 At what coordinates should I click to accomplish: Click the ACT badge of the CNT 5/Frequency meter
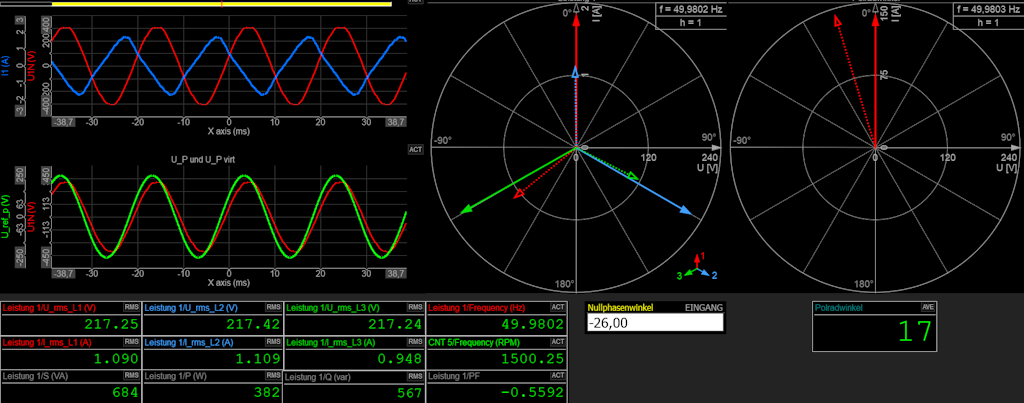(x=558, y=341)
